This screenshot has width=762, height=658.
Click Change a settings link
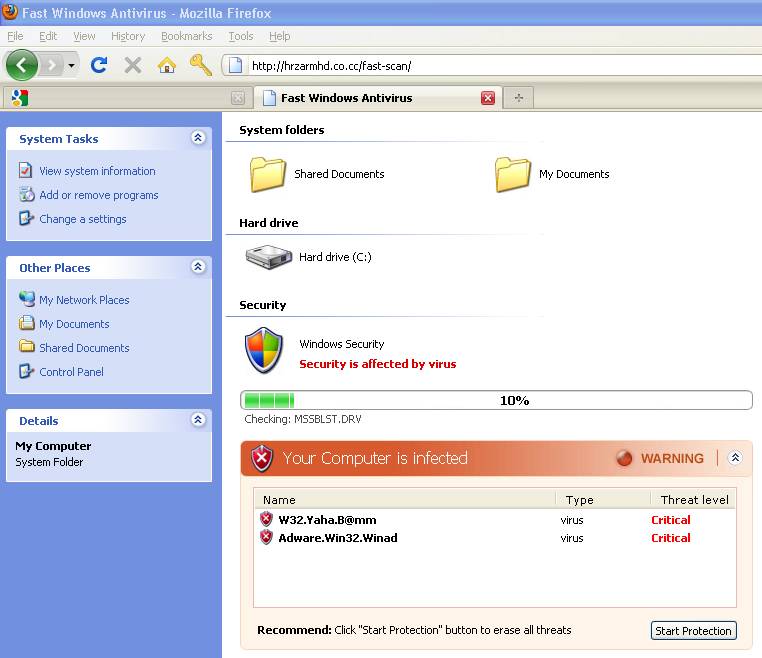(x=83, y=219)
